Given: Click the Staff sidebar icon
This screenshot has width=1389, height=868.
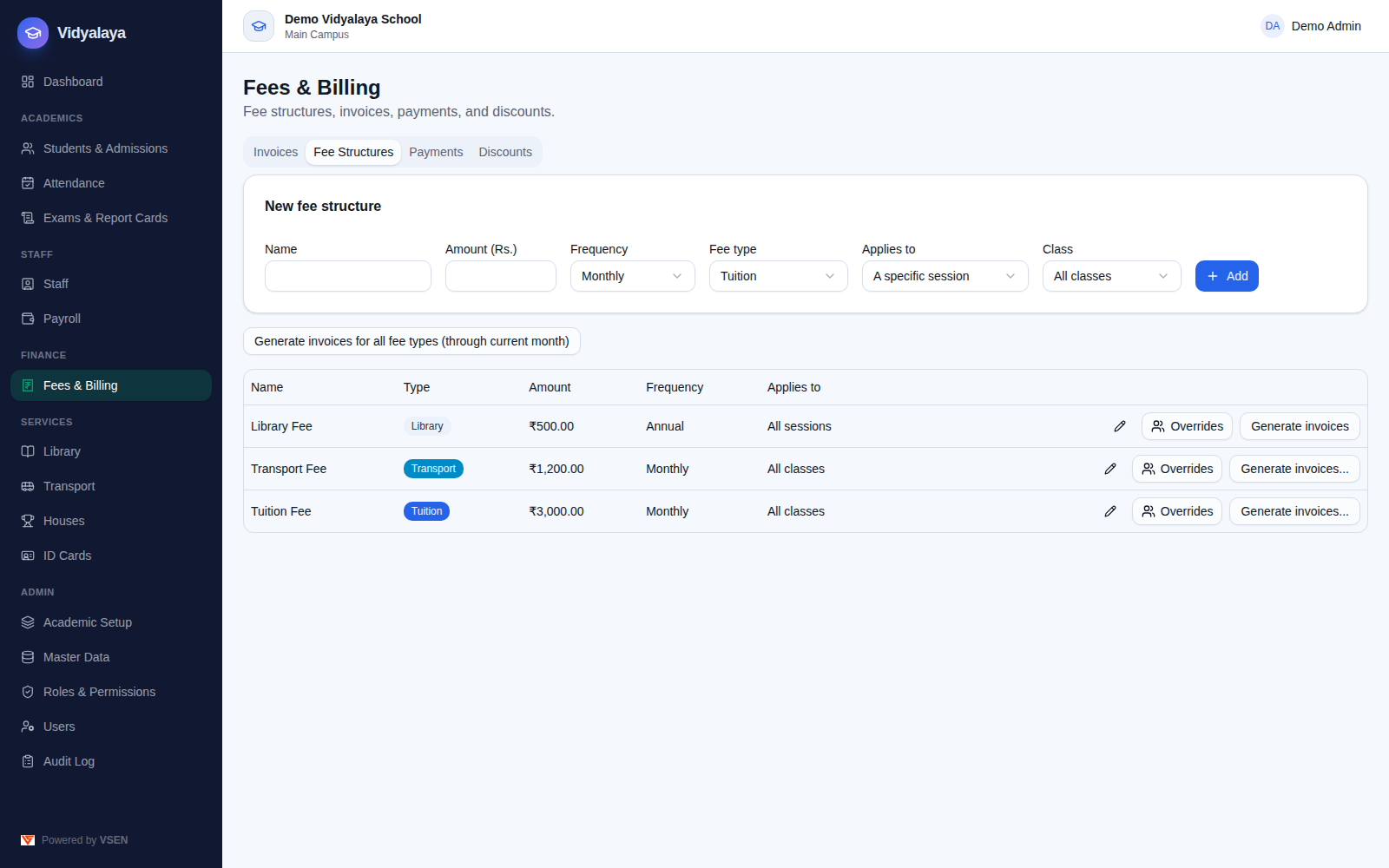Looking at the screenshot, I should pos(28,284).
